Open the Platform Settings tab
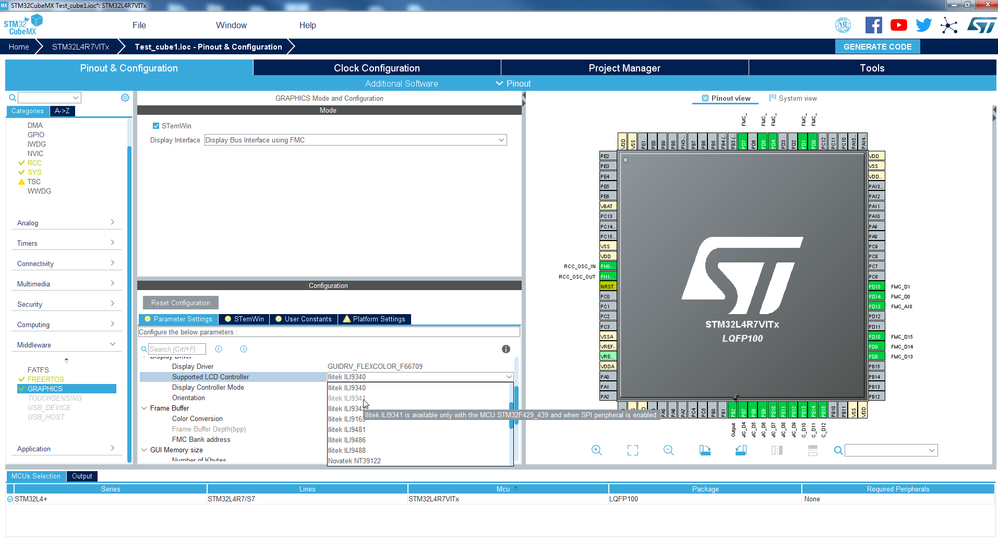Screen dimensions: 998x540 click(374, 319)
